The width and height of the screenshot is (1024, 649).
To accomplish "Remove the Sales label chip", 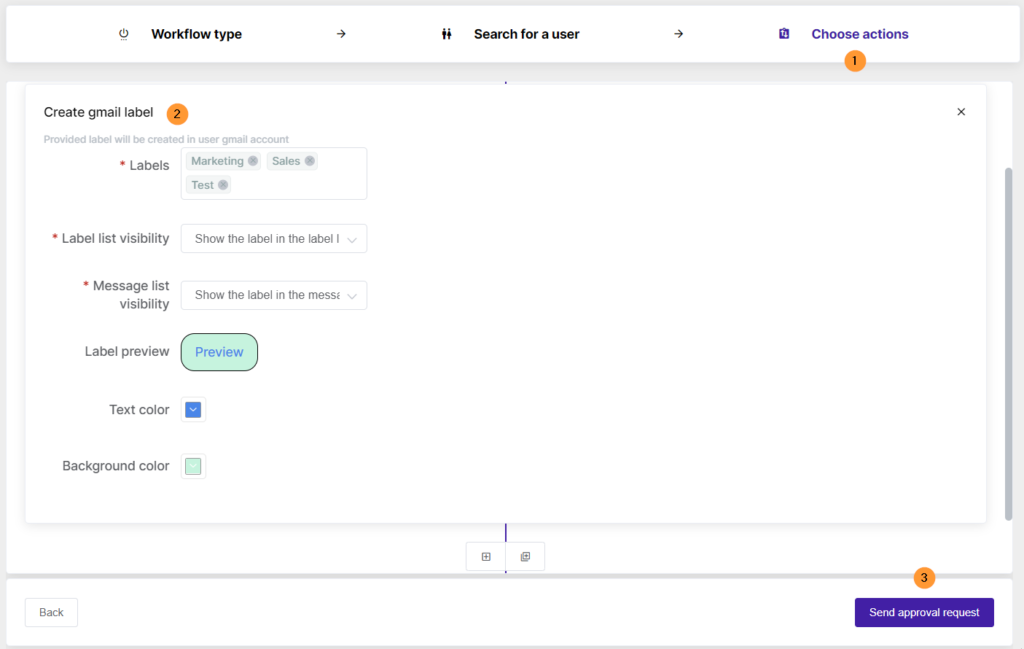I will click(x=310, y=160).
